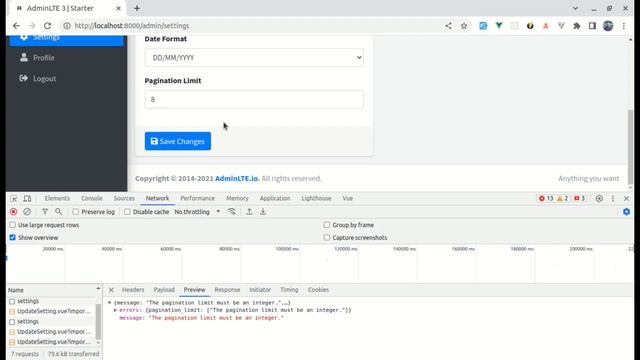
Task: Open network settings blue gear icon
Action: click(x=627, y=212)
